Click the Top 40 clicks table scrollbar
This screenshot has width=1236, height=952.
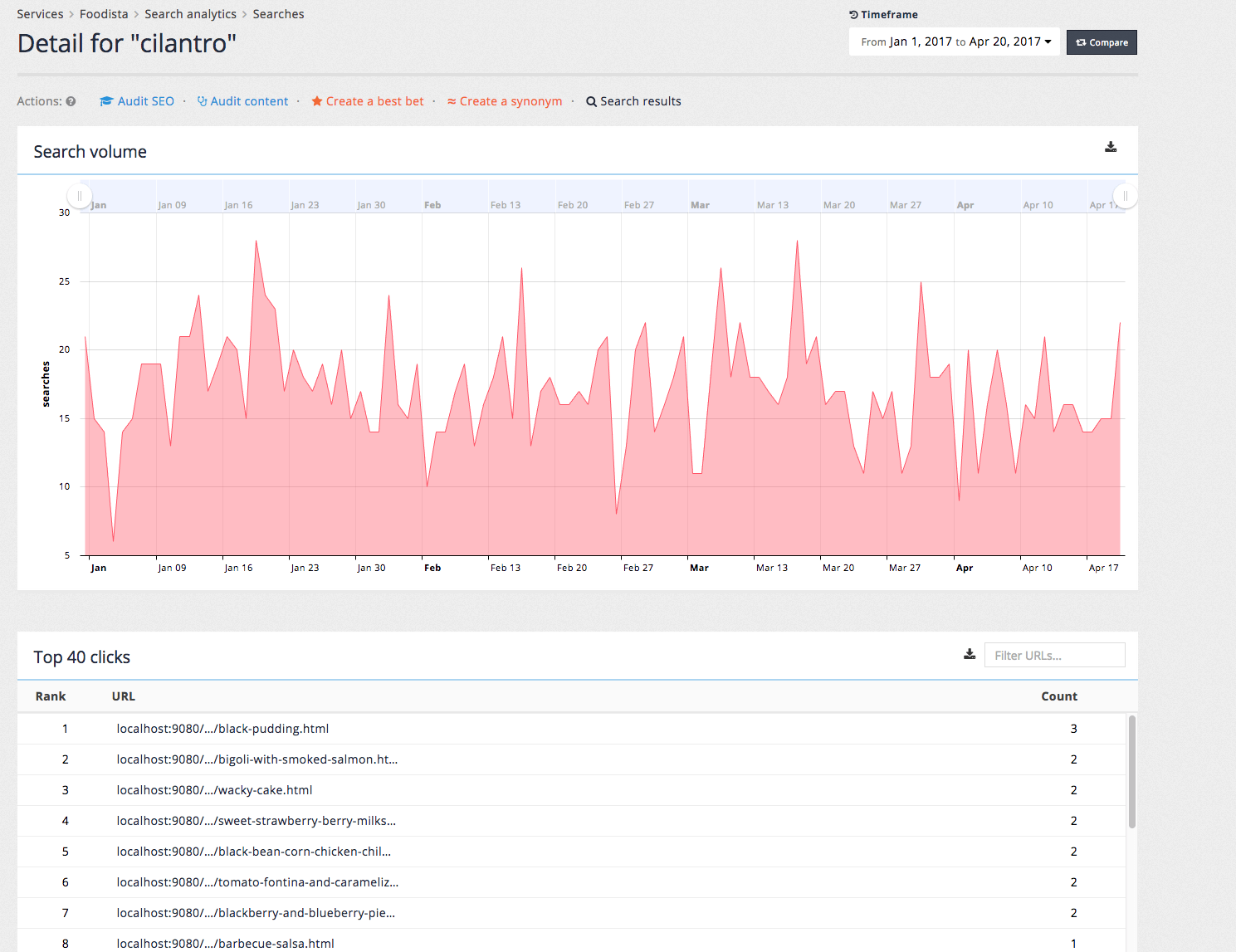1131,772
